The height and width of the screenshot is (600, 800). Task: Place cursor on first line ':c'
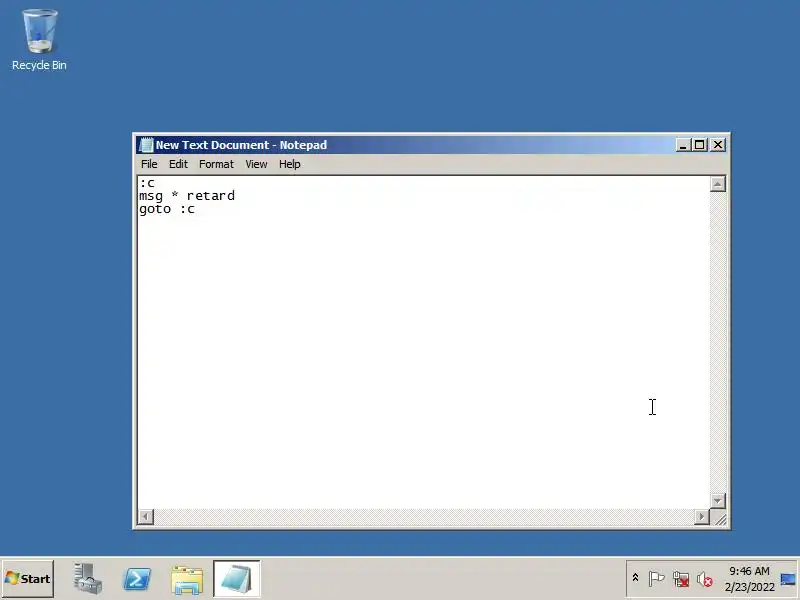point(147,183)
